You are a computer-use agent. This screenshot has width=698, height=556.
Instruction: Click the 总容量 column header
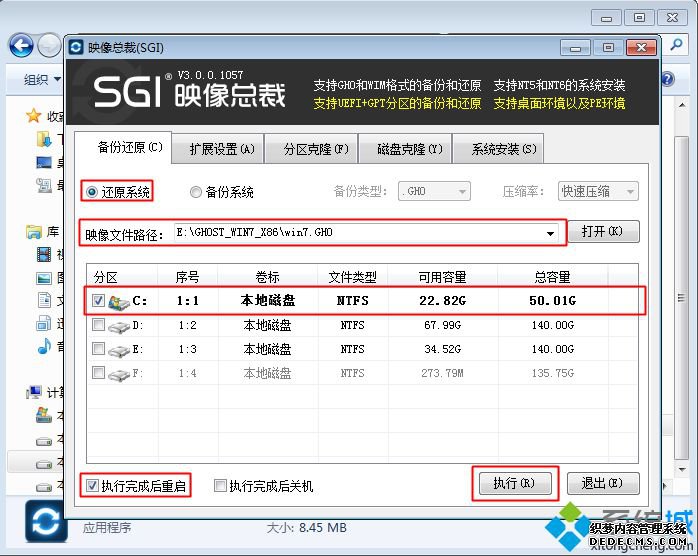(x=552, y=277)
